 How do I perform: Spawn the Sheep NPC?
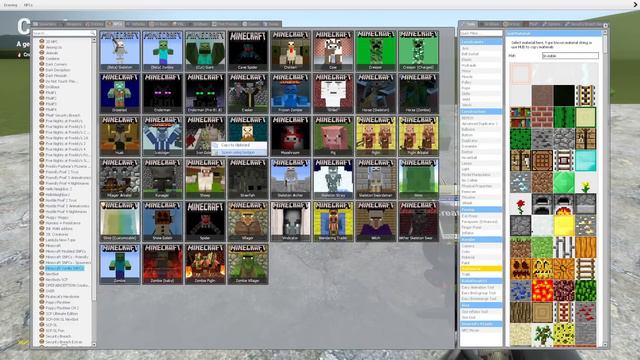205,179
